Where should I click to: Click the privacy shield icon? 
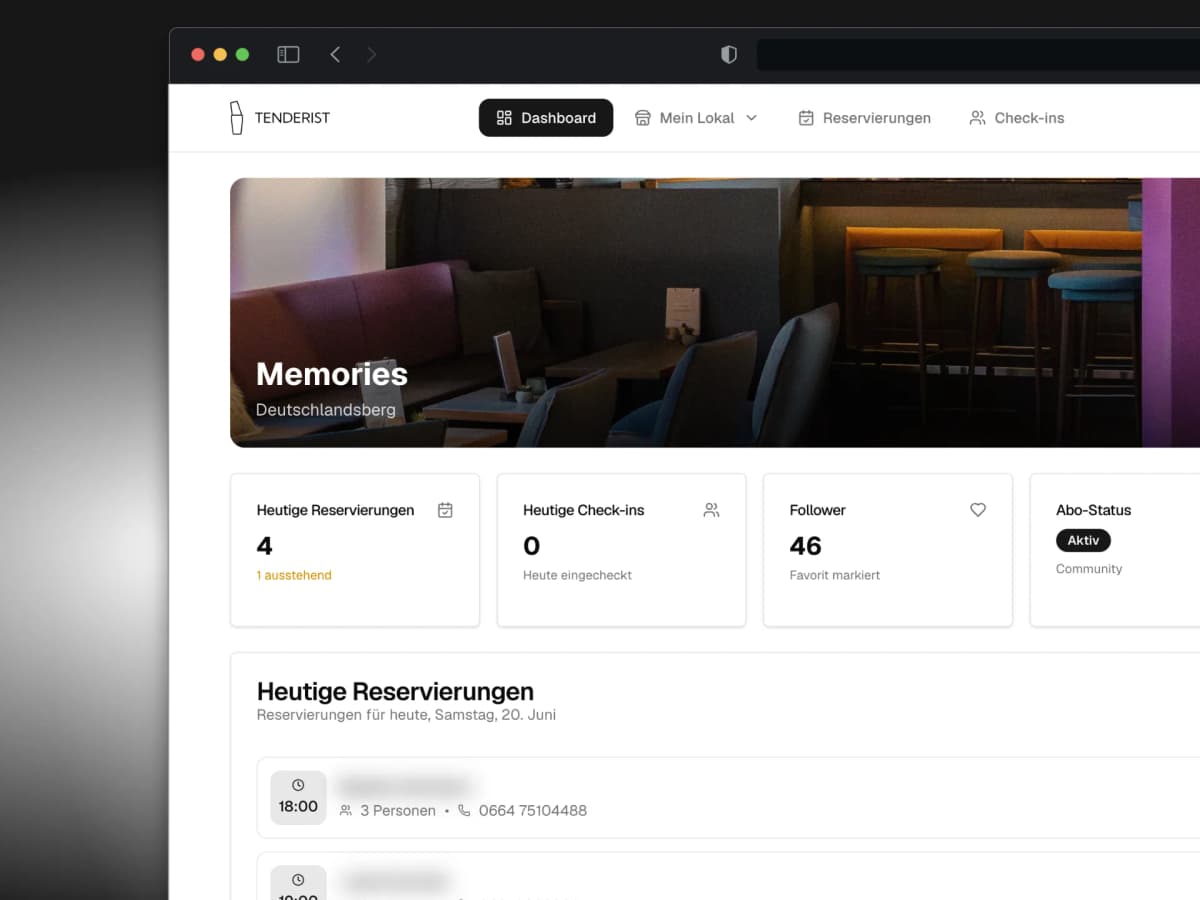coord(729,55)
